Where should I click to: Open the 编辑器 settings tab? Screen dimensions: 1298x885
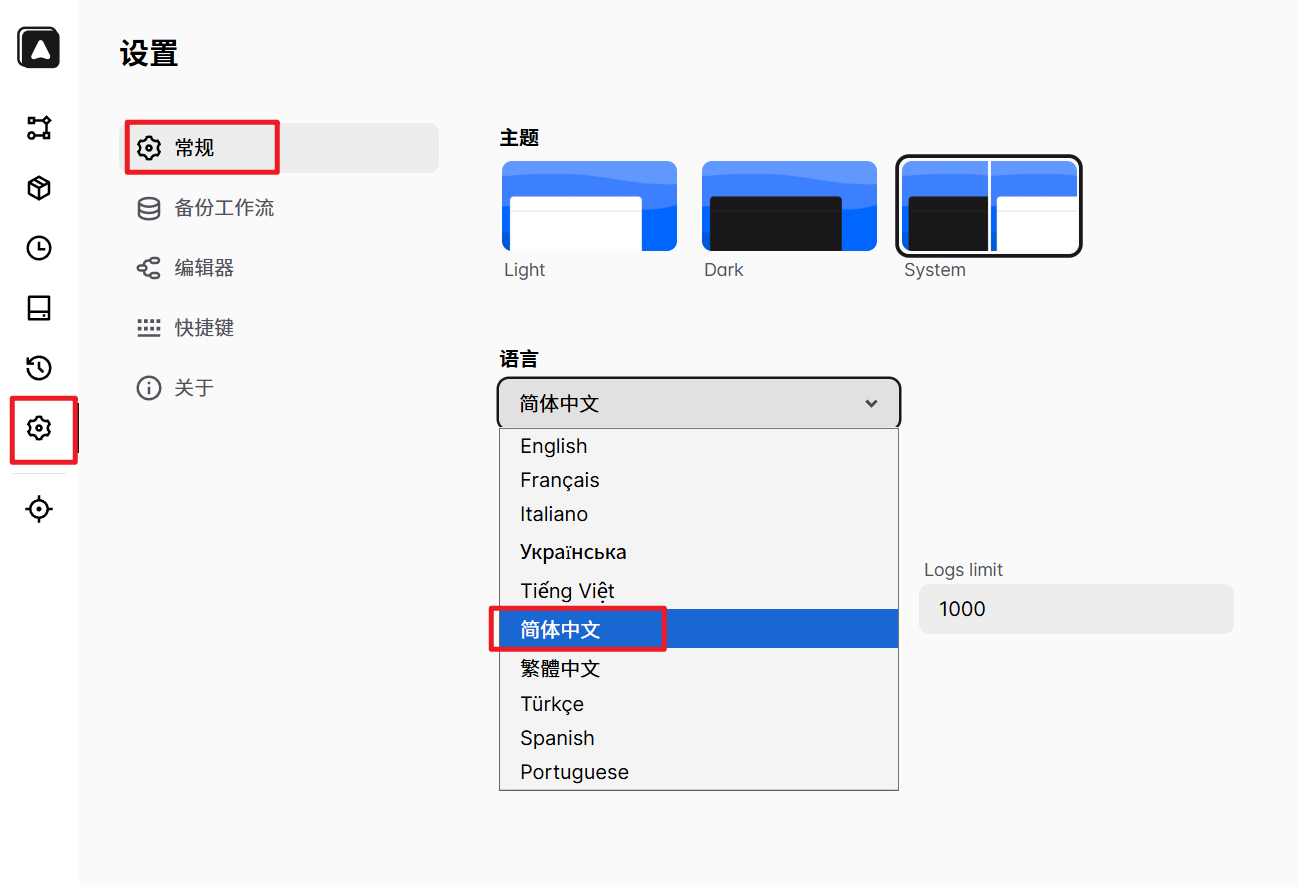(204, 268)
